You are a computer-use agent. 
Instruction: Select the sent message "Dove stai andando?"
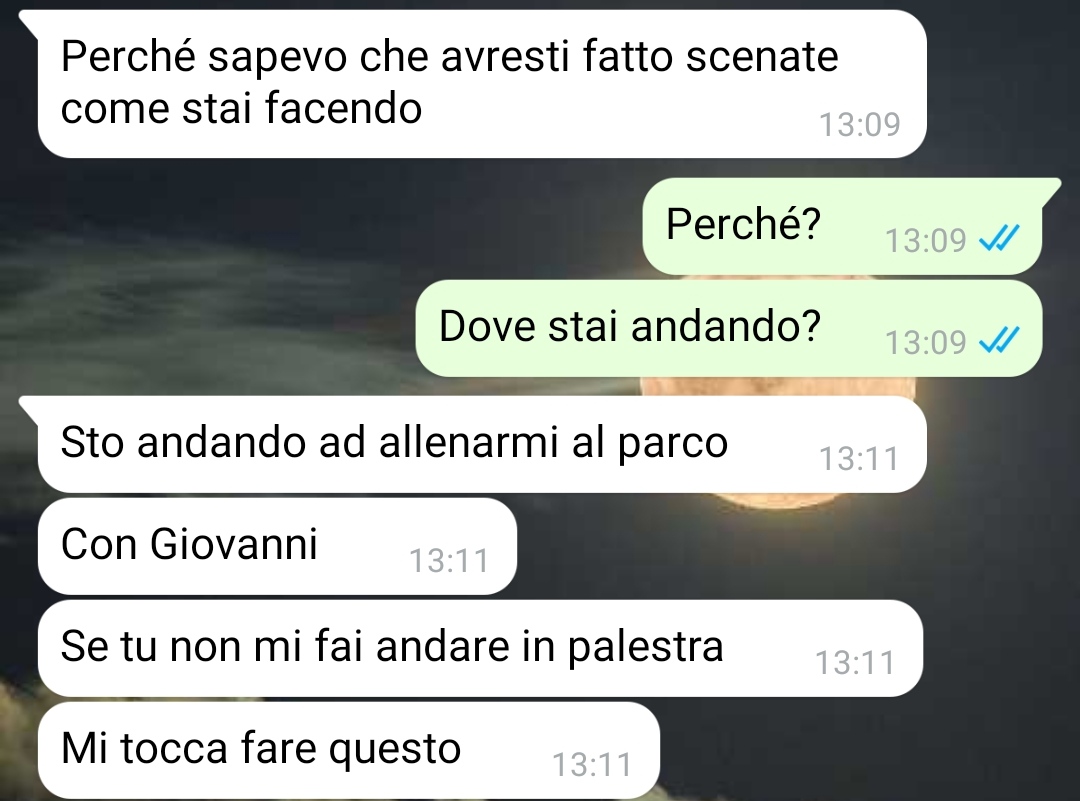coord(729,328)
